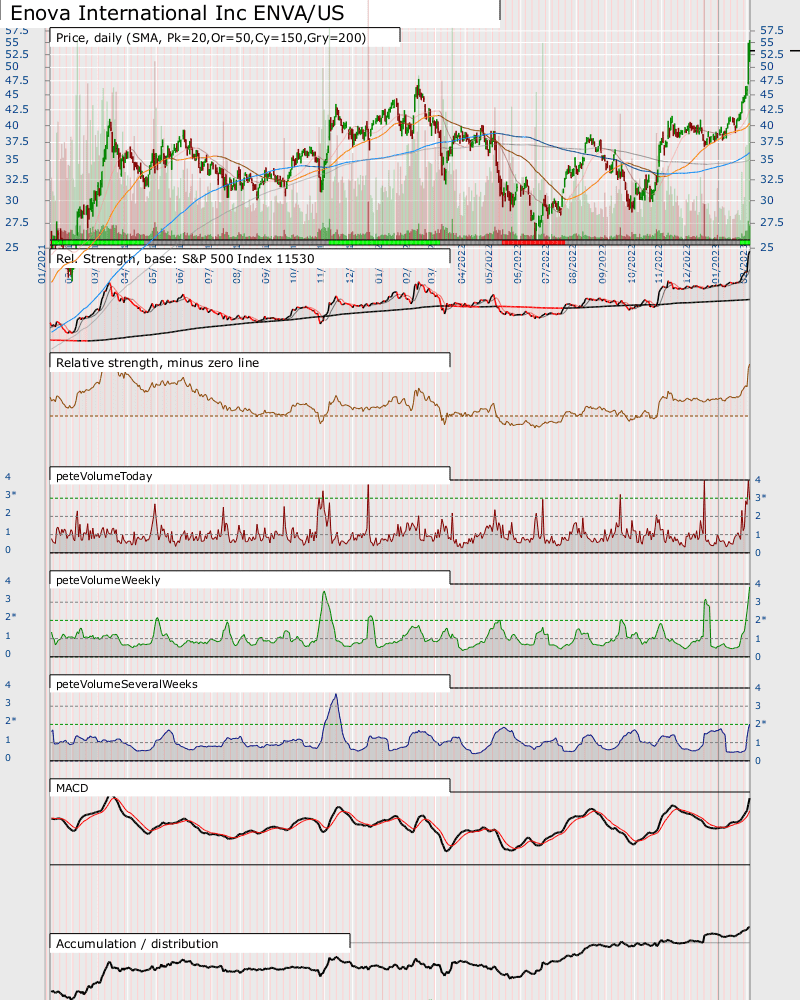Select the 04/2022 date label

coord(462,265)
